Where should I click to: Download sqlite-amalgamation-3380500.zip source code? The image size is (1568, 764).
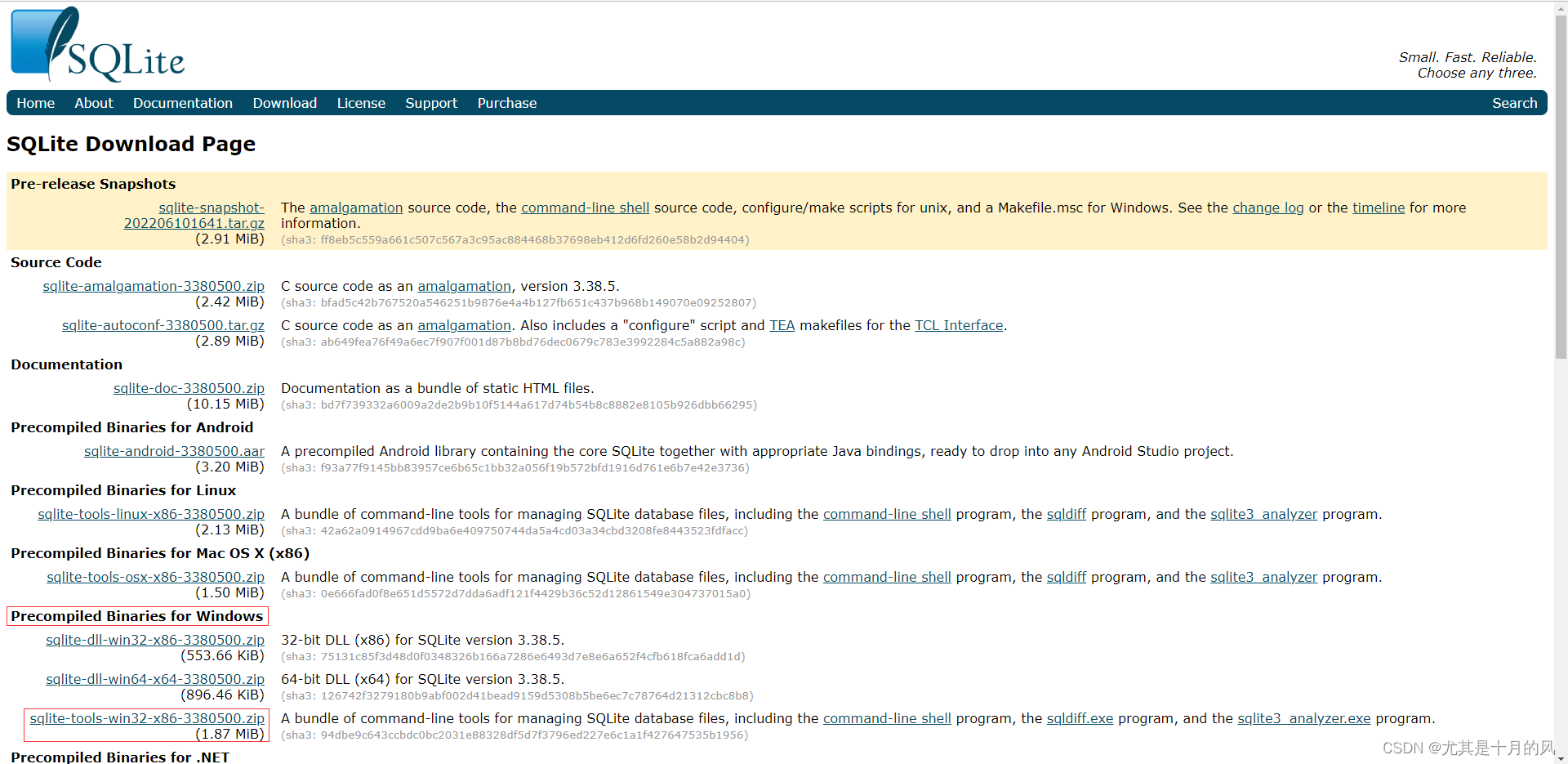click(x=153, y=286)
